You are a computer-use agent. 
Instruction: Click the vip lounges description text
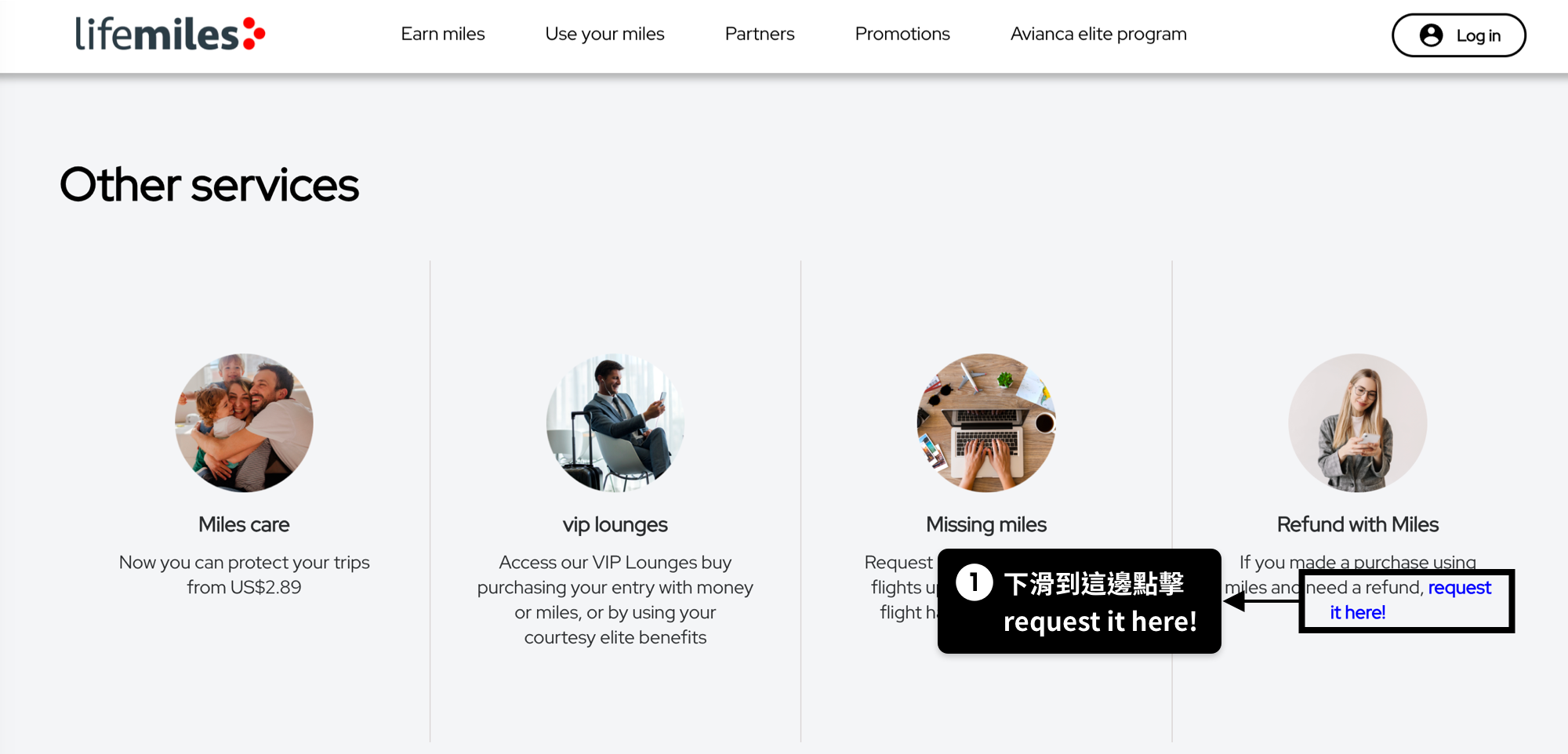coord(615,600)
